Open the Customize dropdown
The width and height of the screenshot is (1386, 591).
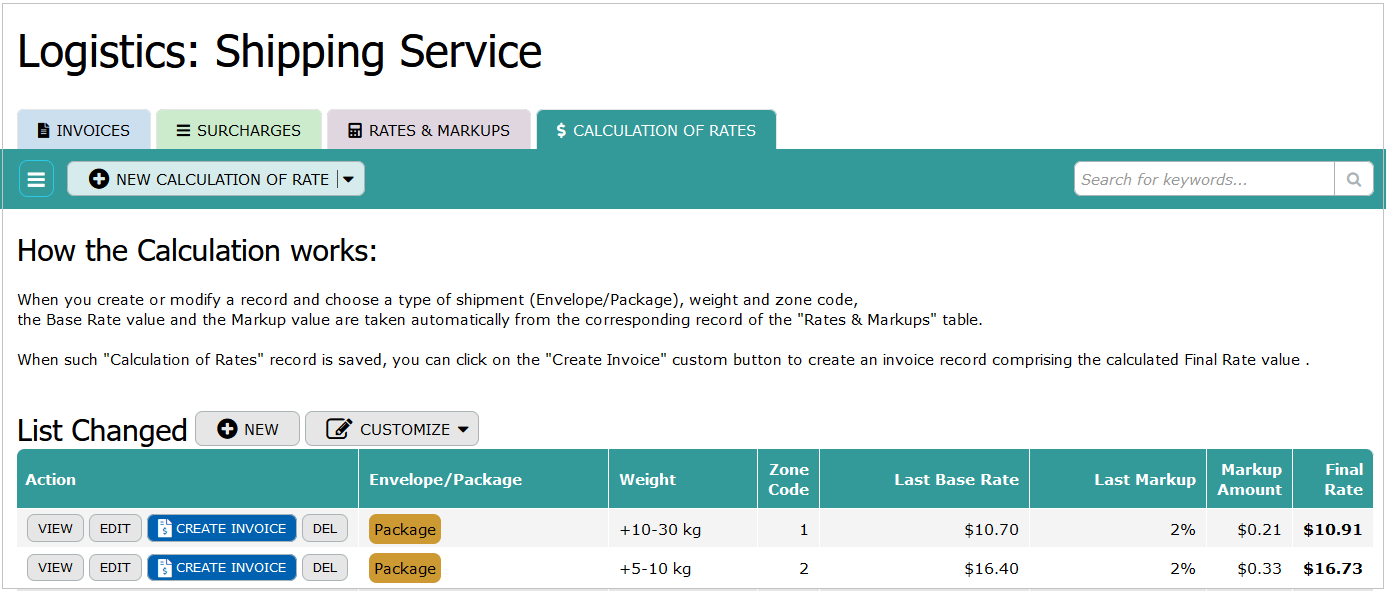tap(392, 429)
